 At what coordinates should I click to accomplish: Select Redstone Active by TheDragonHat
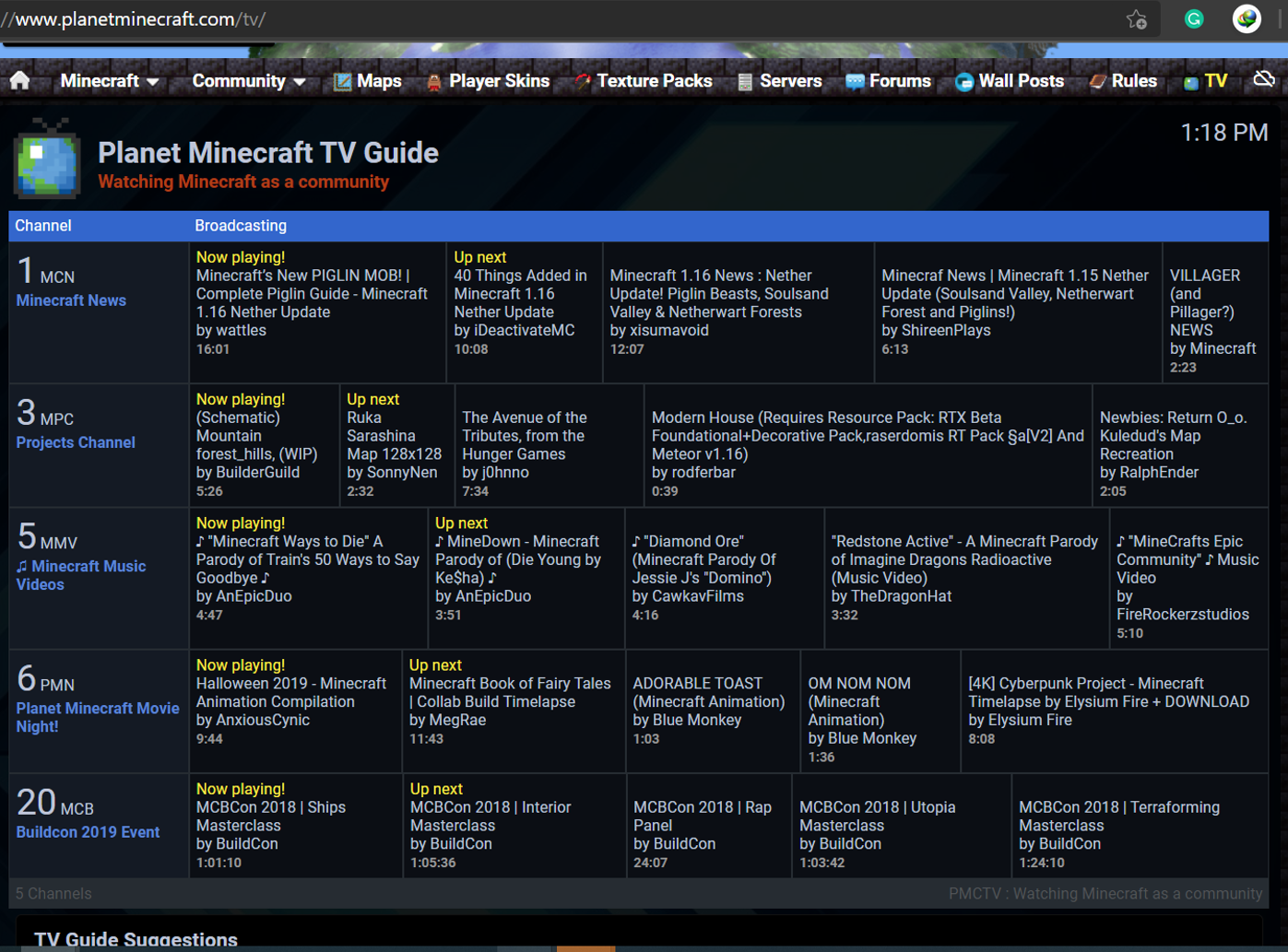(966, 578)
